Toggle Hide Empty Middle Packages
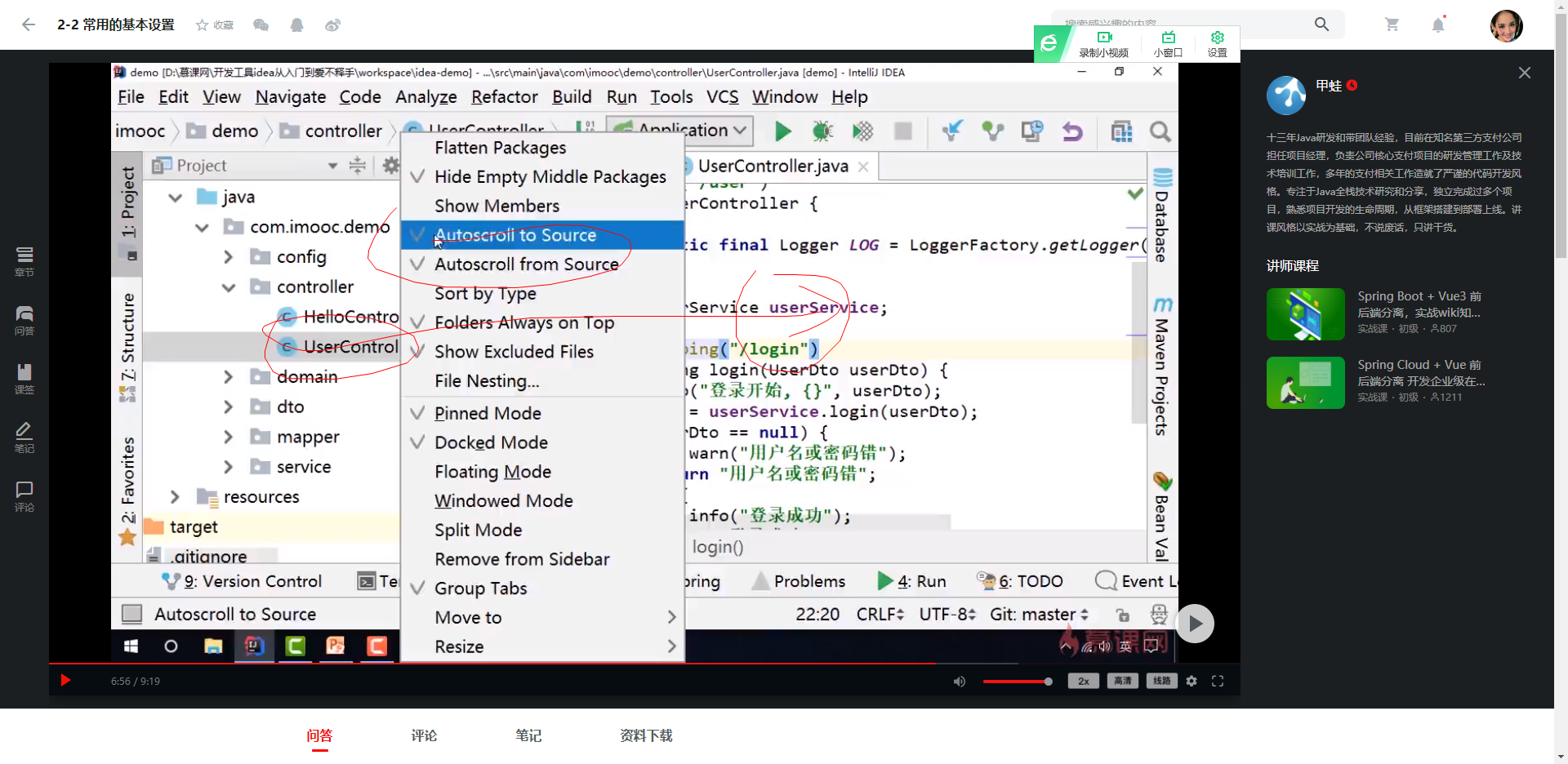 pos(542,177)
